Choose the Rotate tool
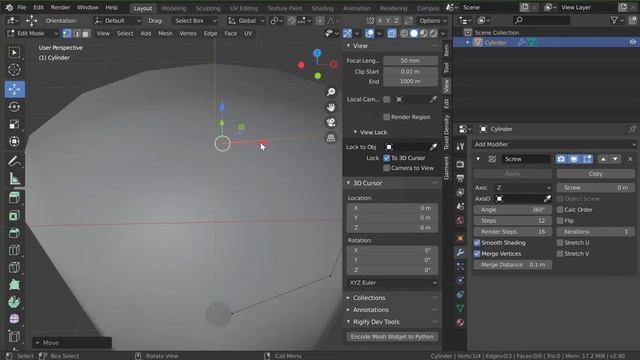Viewport: 640px width, 360px height. click(14, 107)
